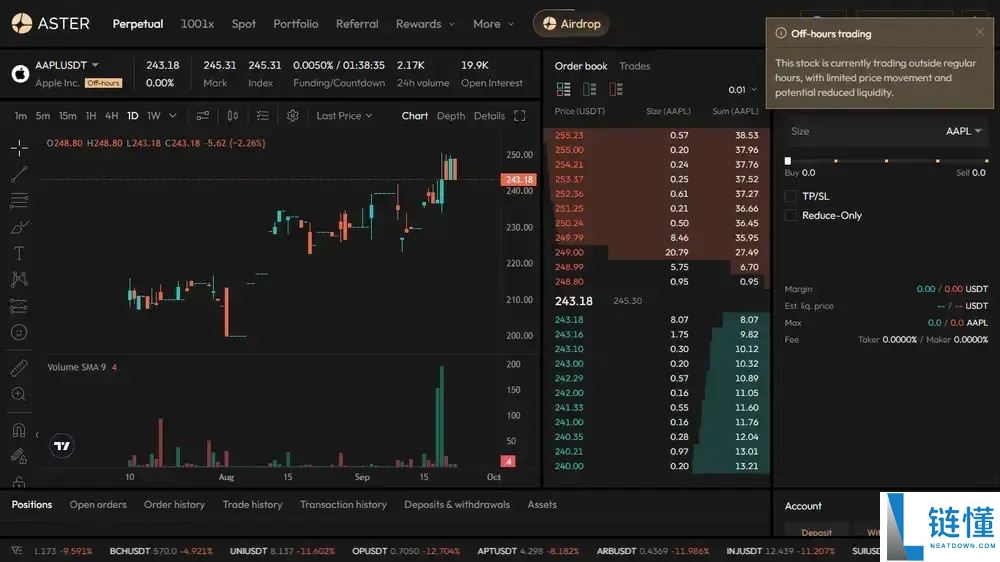Image resolution: width=1000 pixels, height=562 pixels.
Task: Click the 243.16 bid price row
Action: tap(657, 334)
